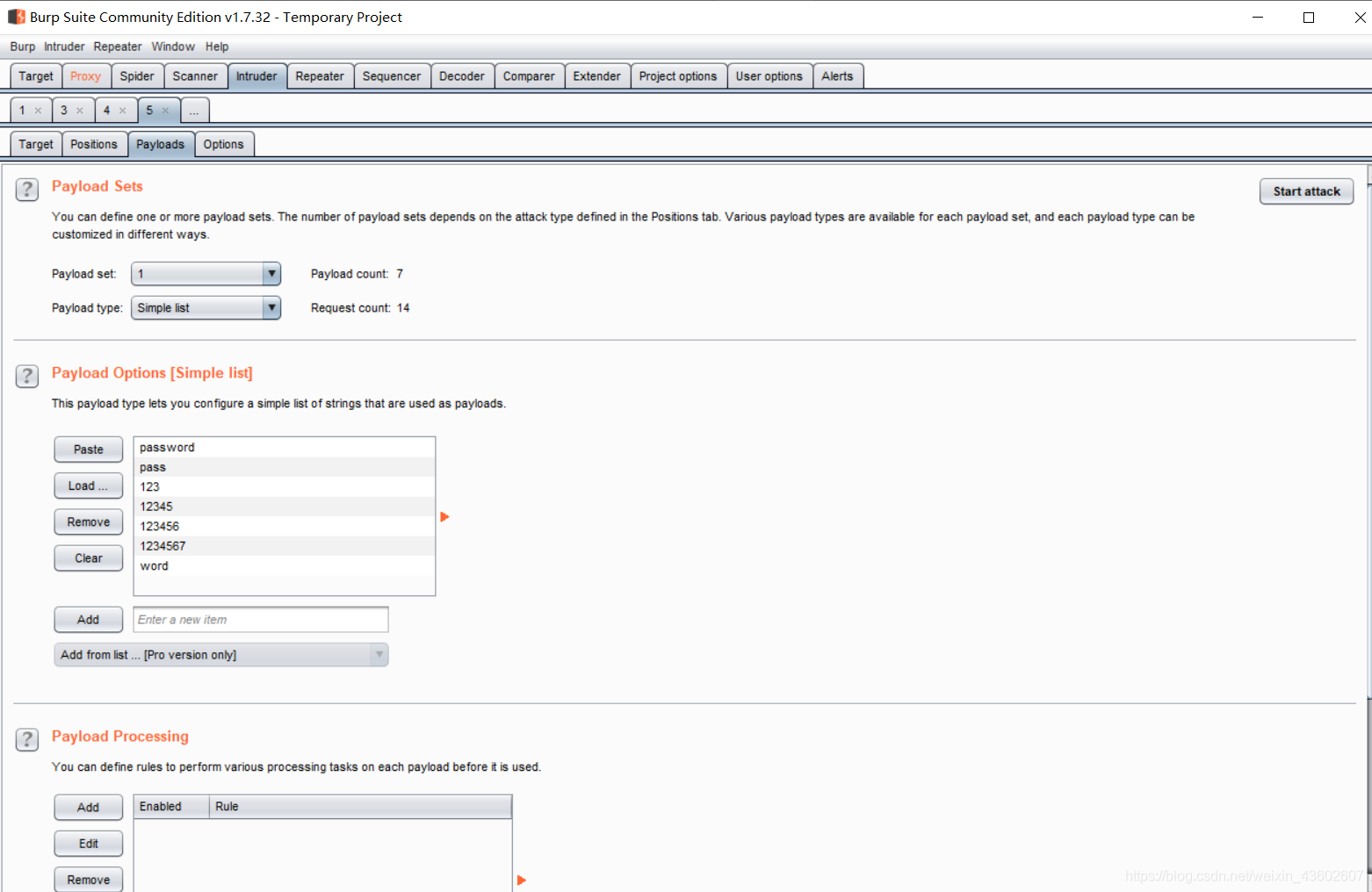The width and height of the screenshot is (1372, 892).
Task: Close Intruder attack tab 3
Action: tap(80, 111)
